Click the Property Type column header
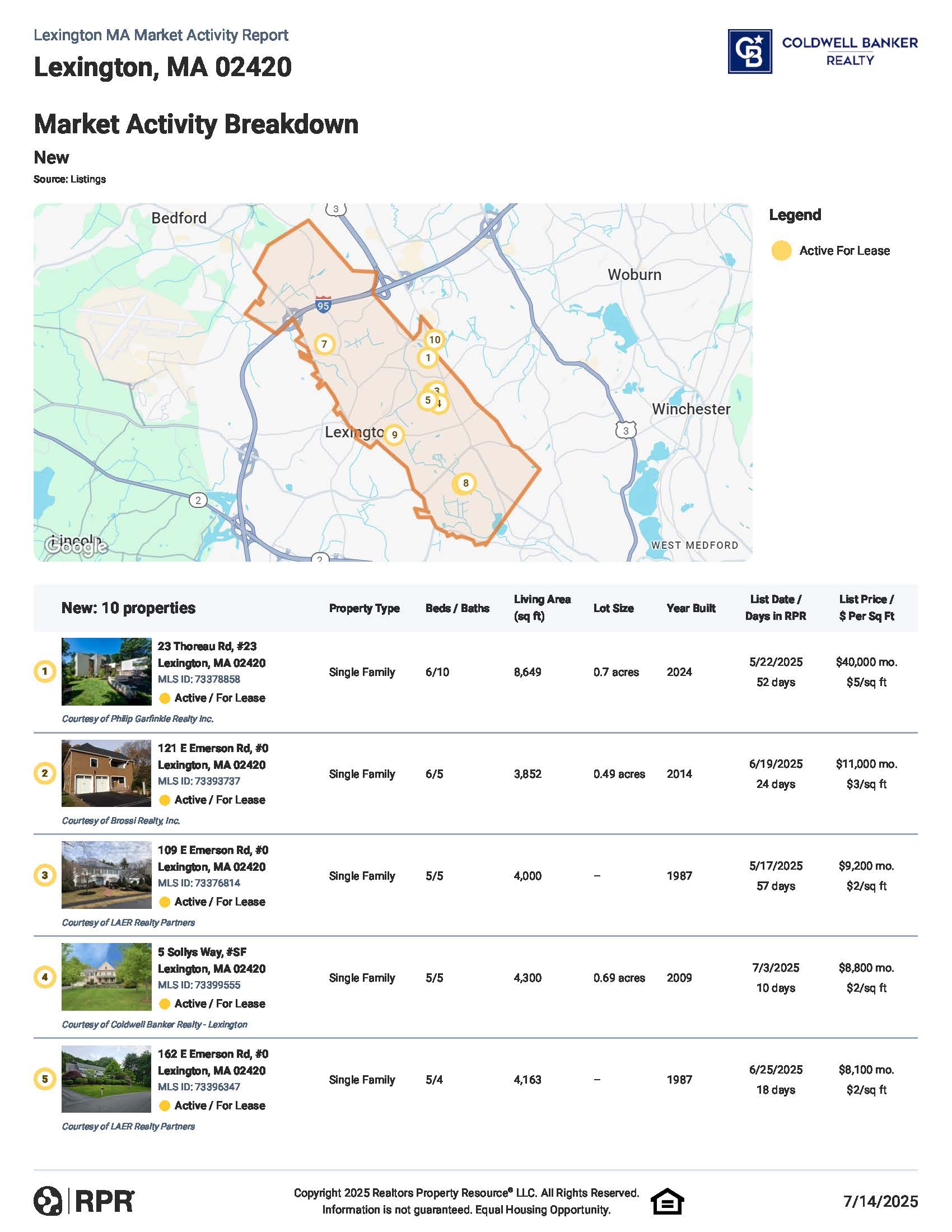The image size is (952, 1232). click(365, 609)
